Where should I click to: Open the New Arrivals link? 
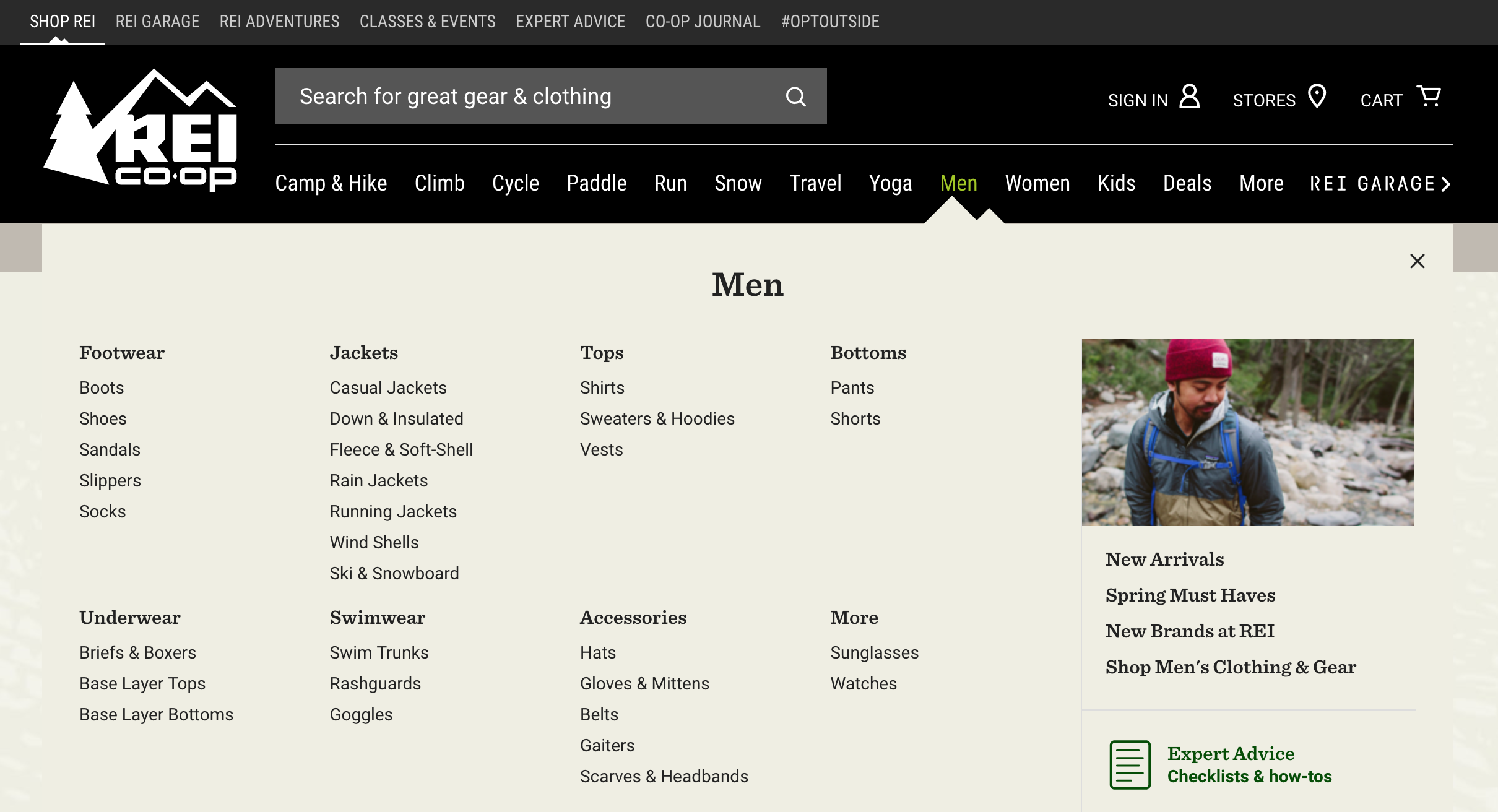click(x=1164, y=559)
